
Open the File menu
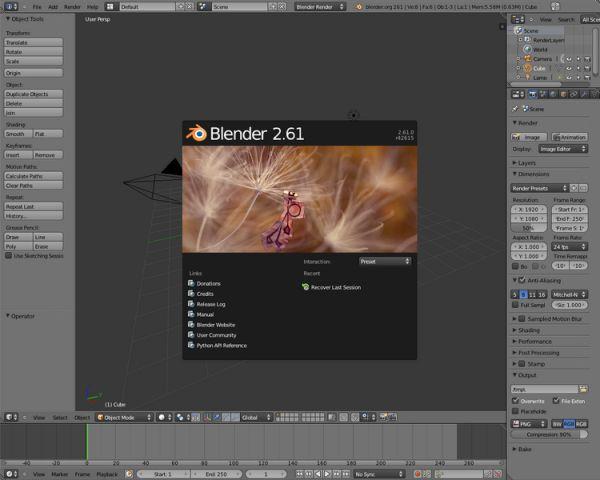[37, 7]
